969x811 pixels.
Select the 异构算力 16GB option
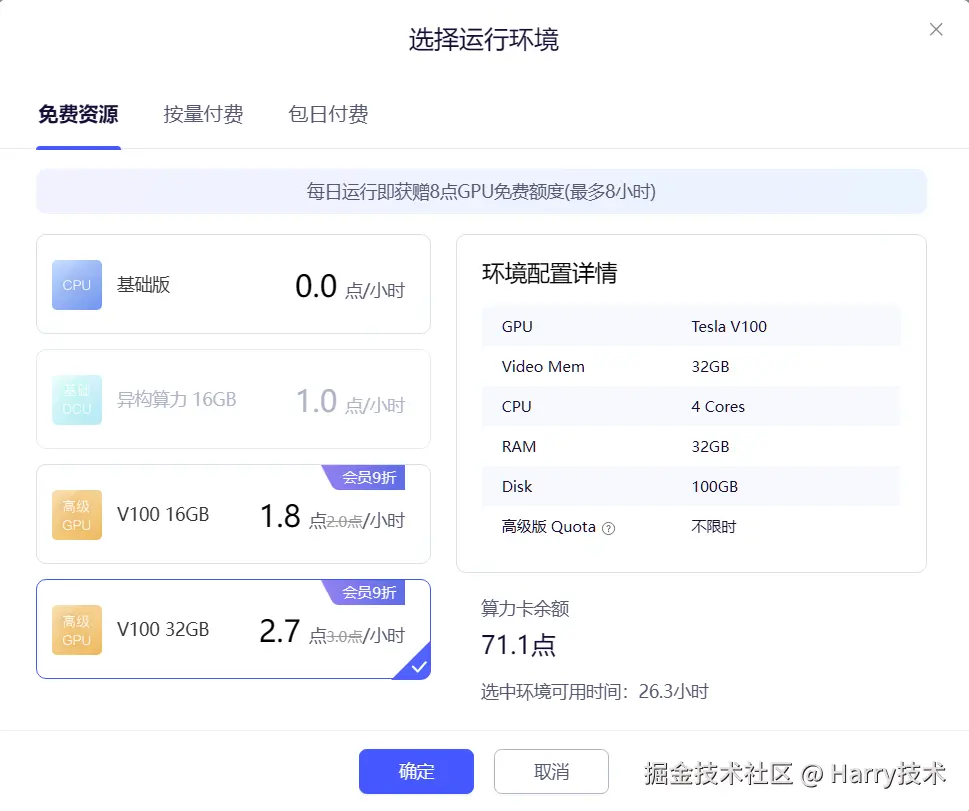[234, 399]
